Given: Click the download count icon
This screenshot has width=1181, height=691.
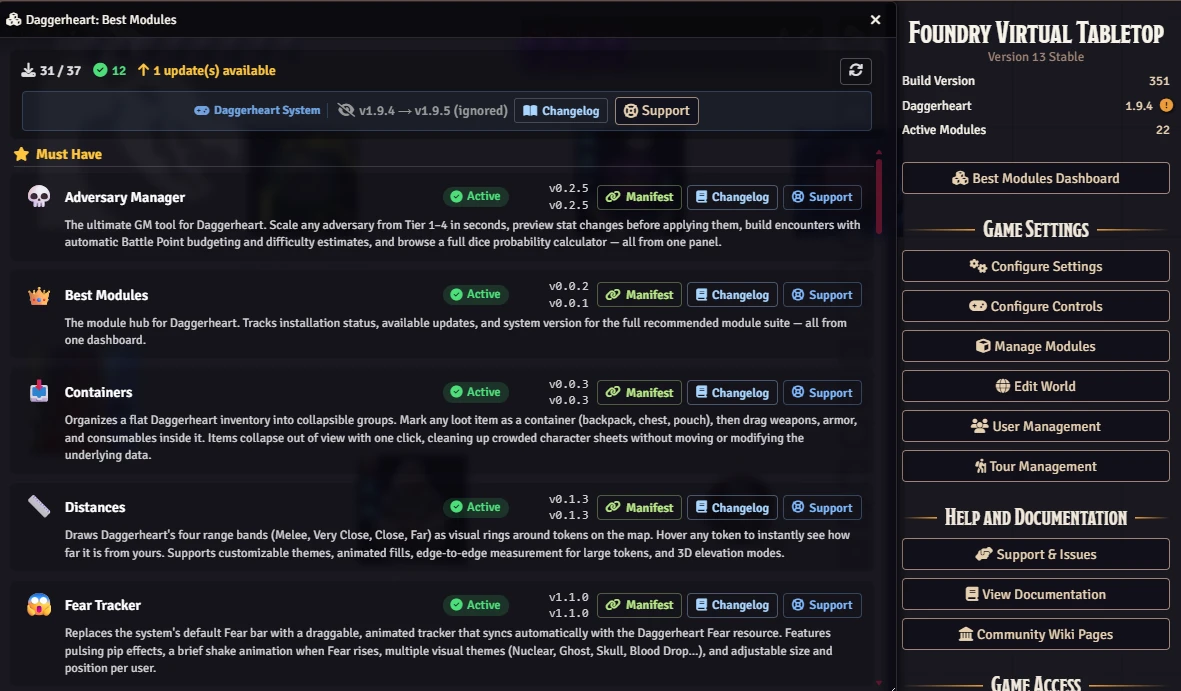Looking at the screenshot, I should click(28, 70).
